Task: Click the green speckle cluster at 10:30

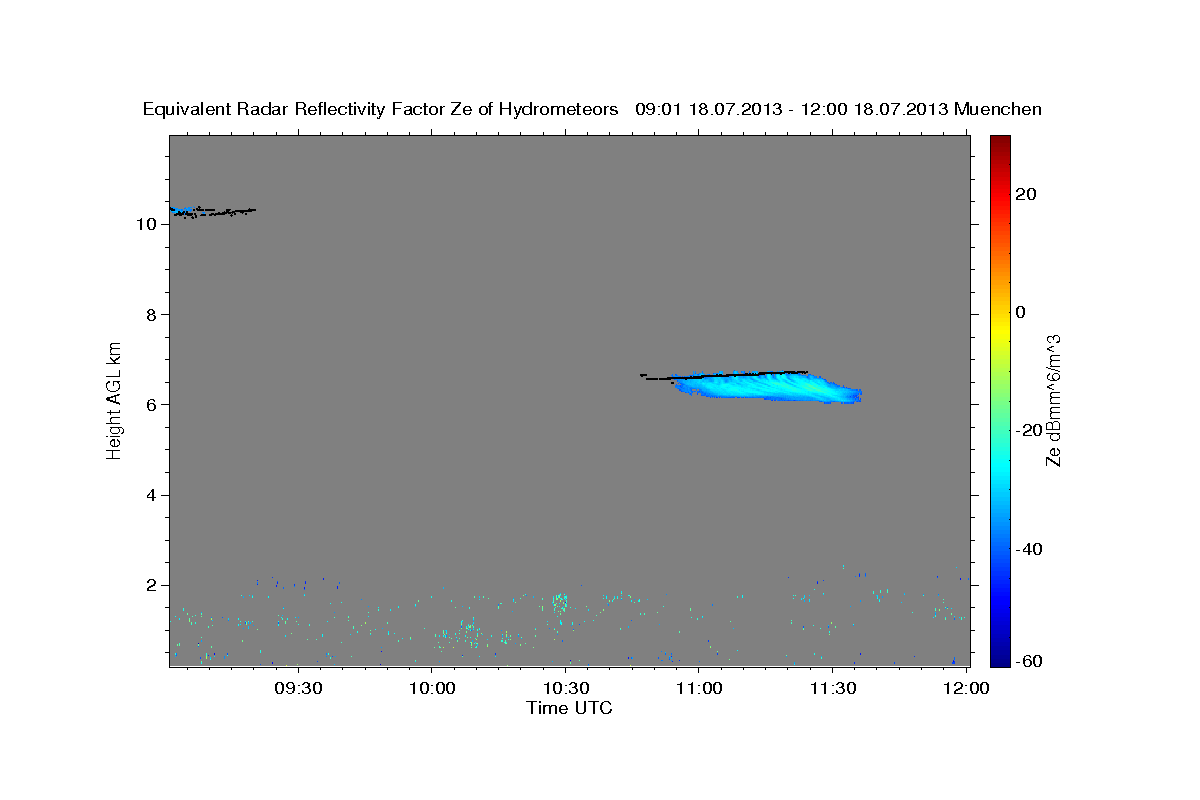Action: [x=560, y=603]
